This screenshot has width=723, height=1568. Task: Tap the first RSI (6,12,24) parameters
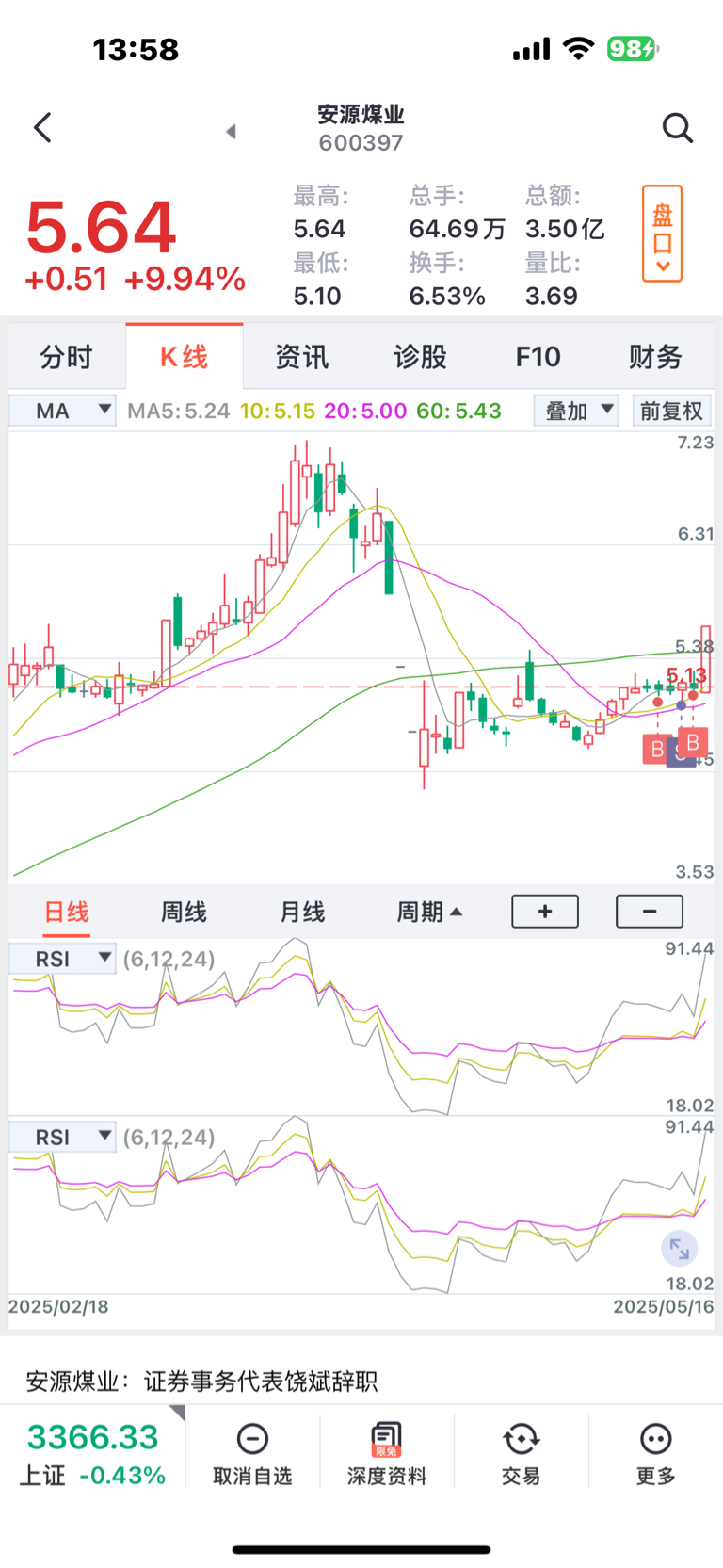(169, 959)
